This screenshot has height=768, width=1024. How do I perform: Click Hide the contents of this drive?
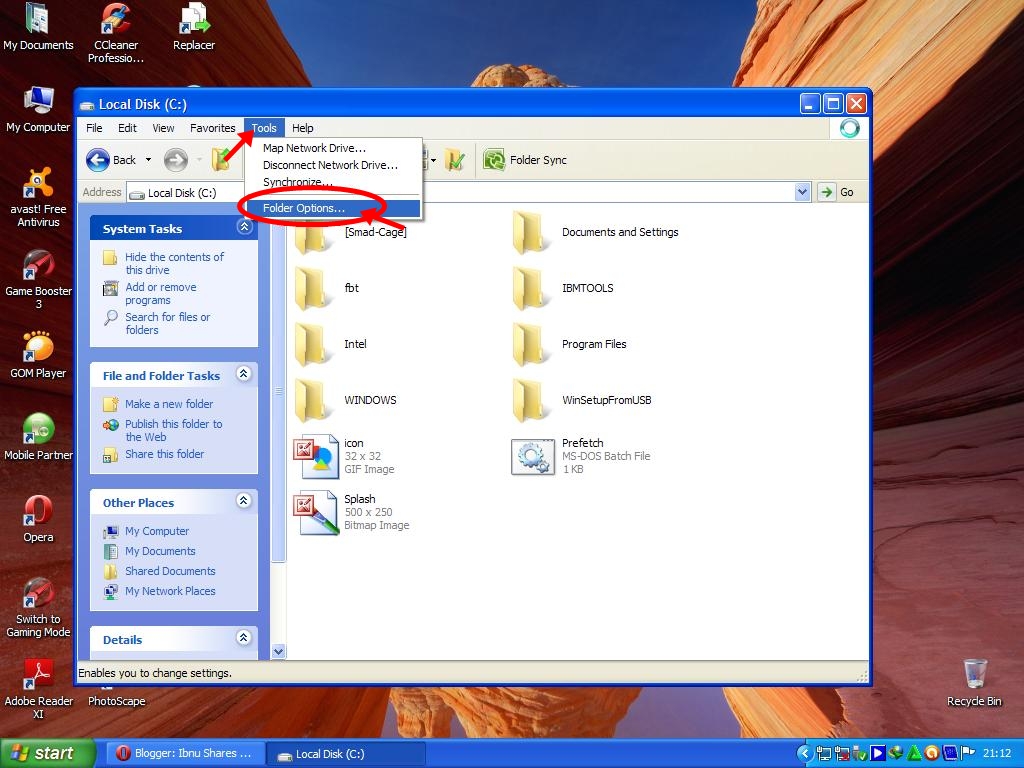174,263
